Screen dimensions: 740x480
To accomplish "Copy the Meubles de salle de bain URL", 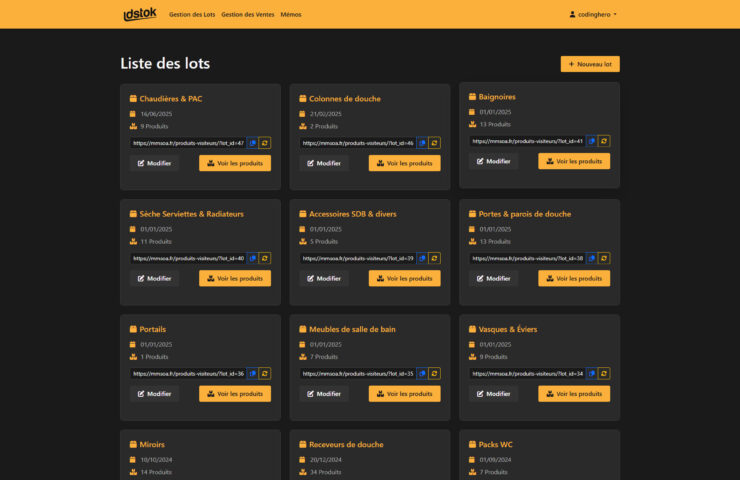I will point(422,373).
